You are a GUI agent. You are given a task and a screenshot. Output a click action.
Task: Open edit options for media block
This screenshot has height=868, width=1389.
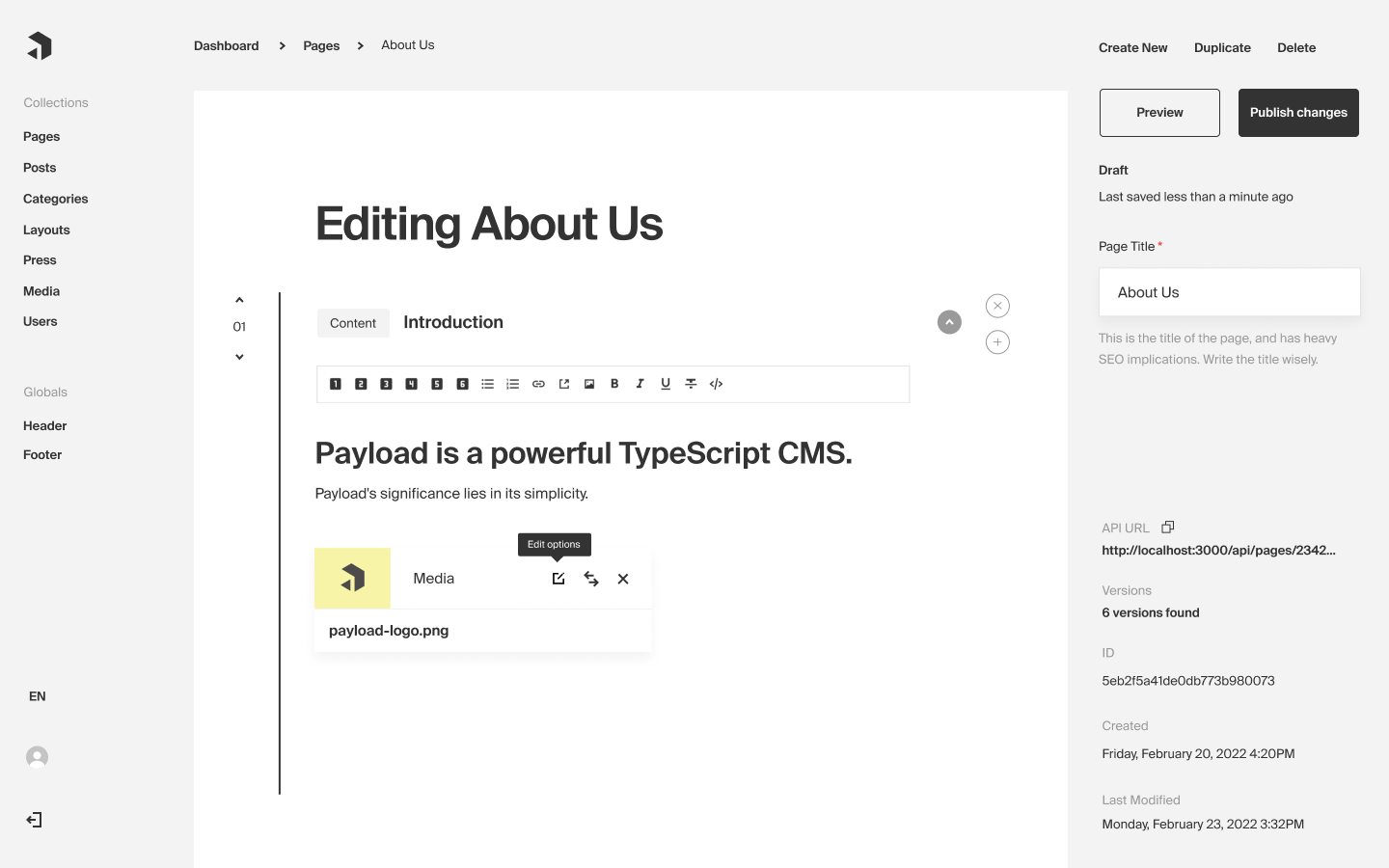tap(558, 579)
